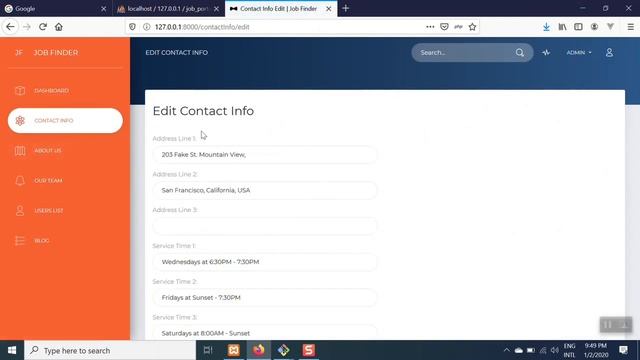Click the Windows taskbar search box

pyautogui.click(x=110, y=350)
